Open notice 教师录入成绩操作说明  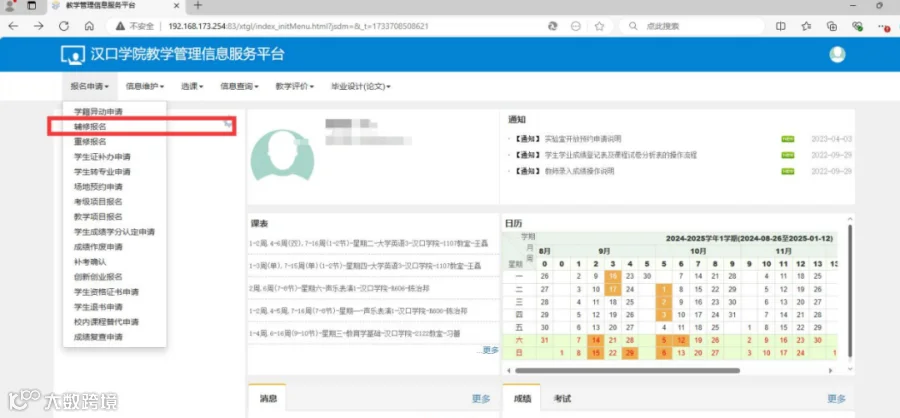tap(579, 171)
